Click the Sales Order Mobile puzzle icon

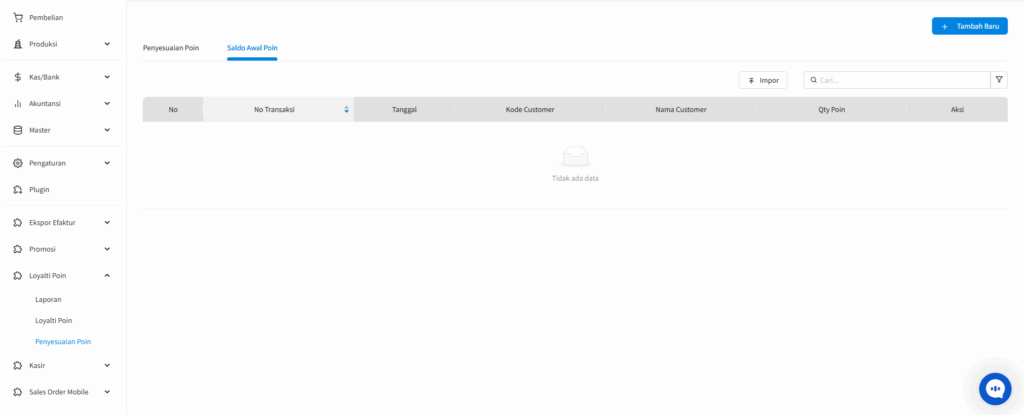(x=18, y=392)
